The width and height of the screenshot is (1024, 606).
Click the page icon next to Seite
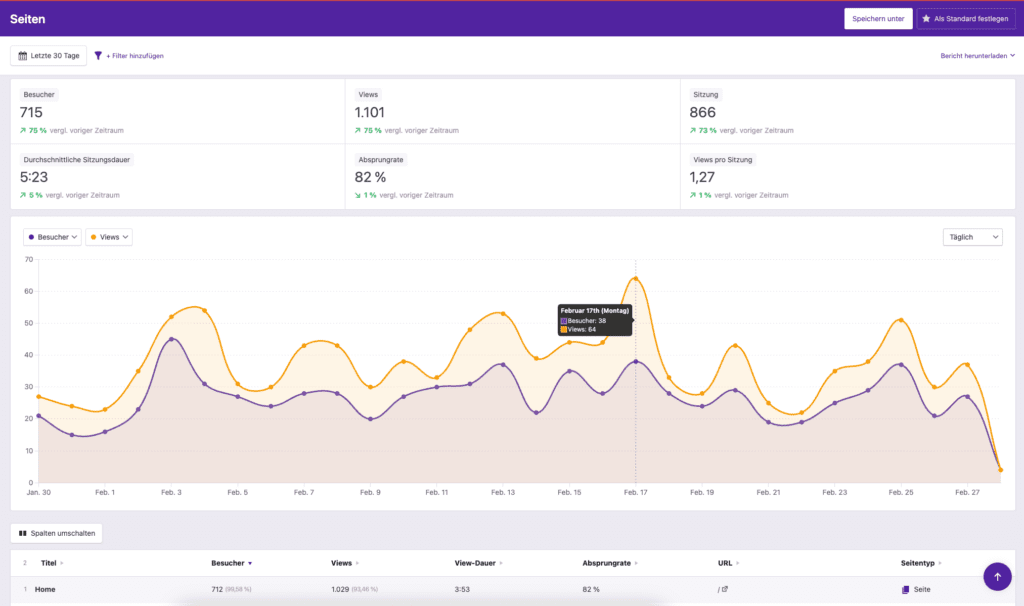pyautogui.click(x=905, y=590)
